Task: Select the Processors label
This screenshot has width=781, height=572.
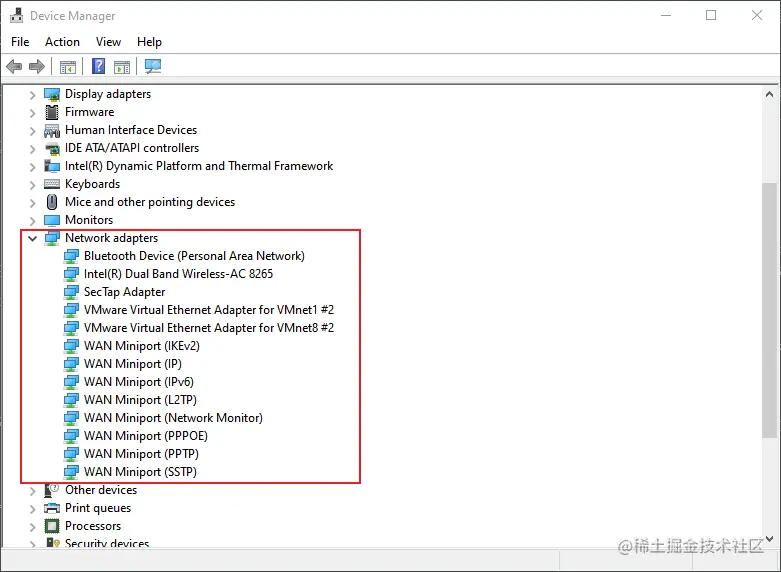Action: (x=93, y=526)
